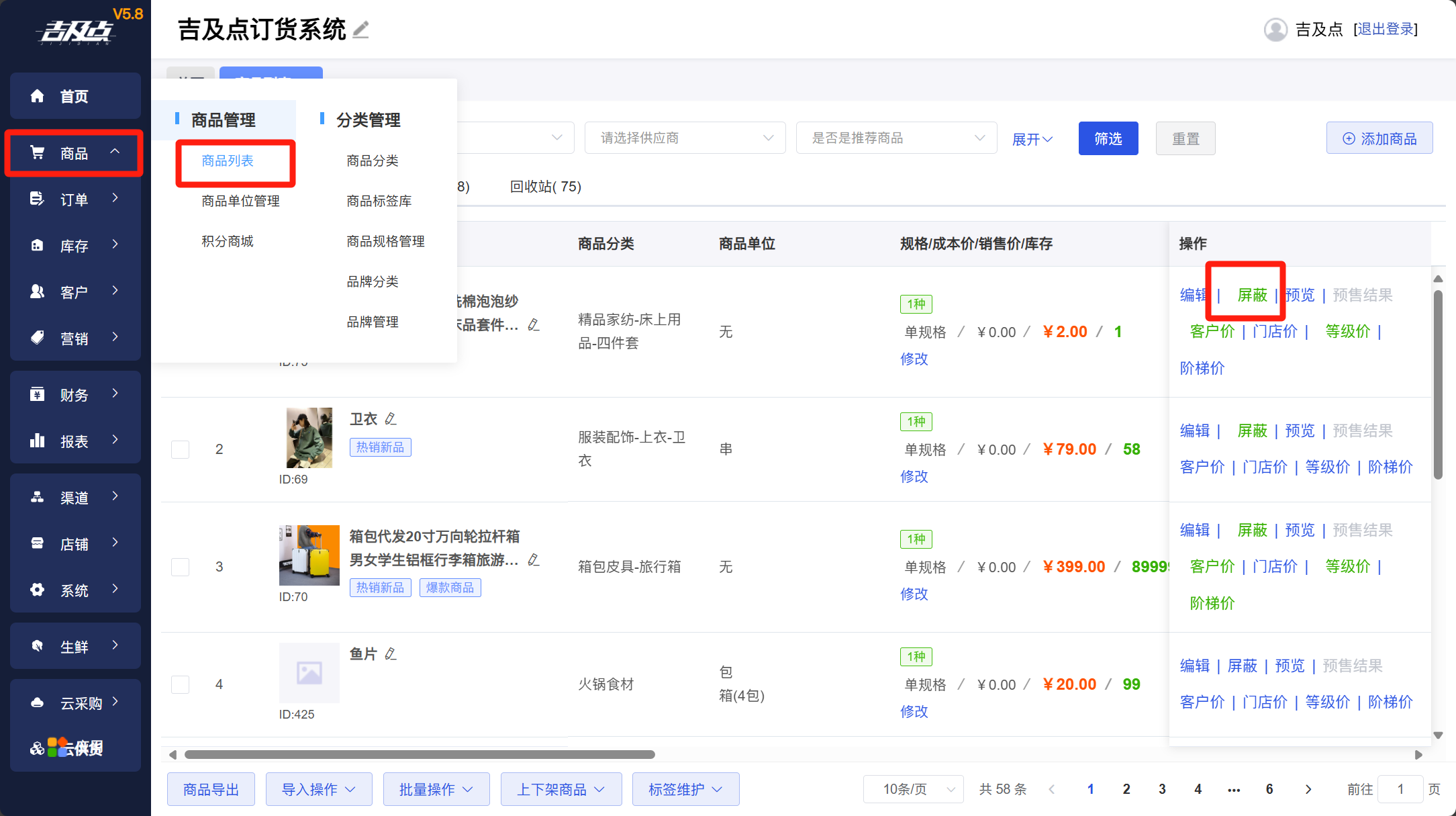The width and height of the screenshot is (1456, 816).
Task: Expand the 批量操作 bulk actions dropdown
Action: pos(436,789)
